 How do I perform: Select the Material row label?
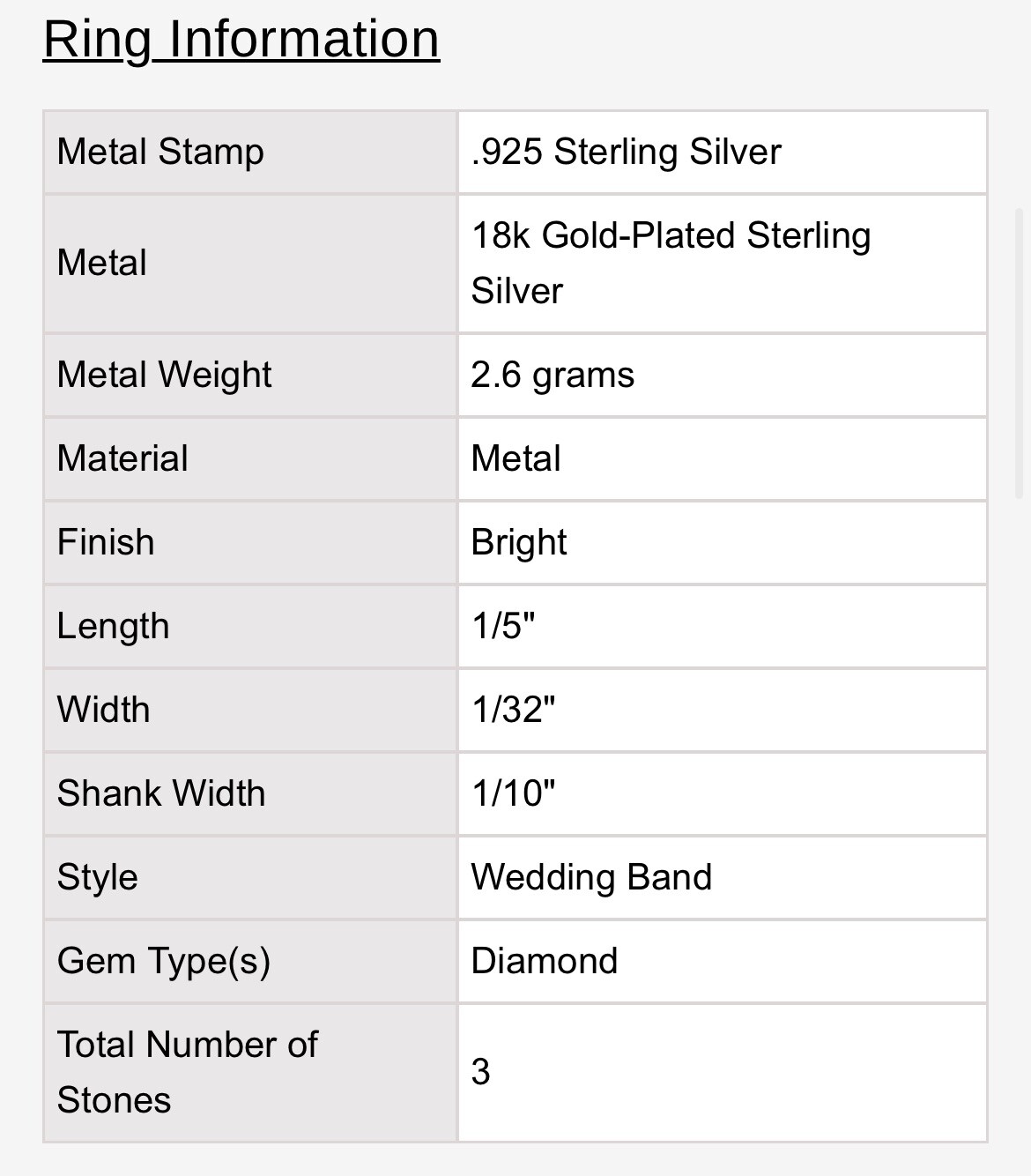point(122,458)
